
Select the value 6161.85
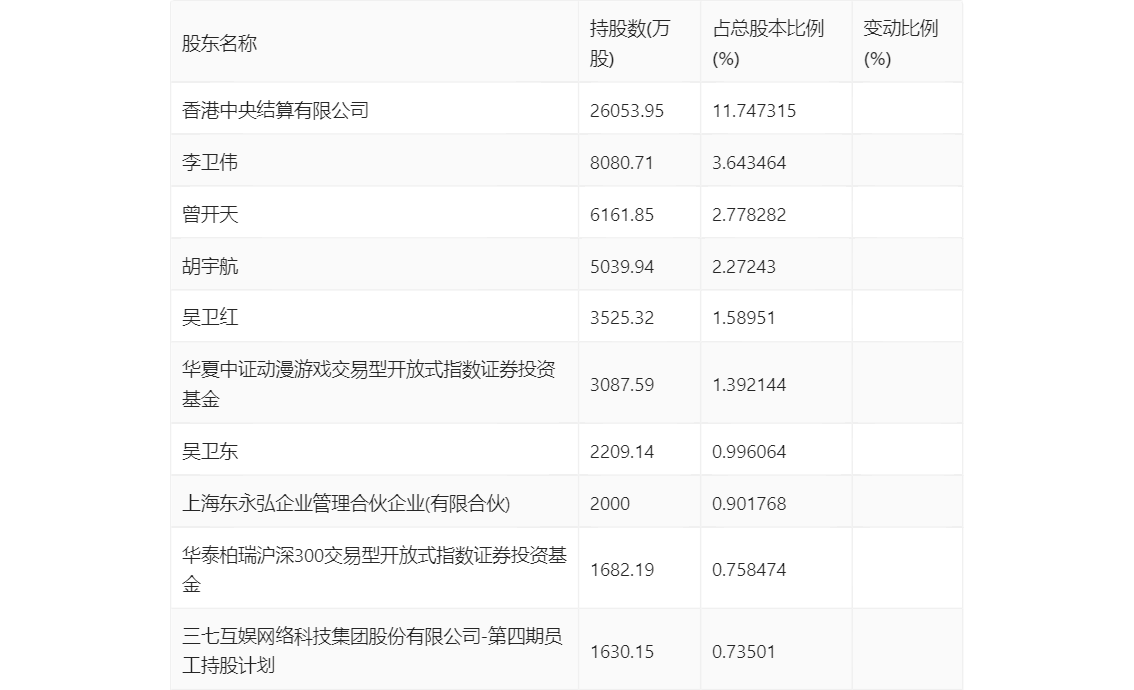(x=622, y=215)
